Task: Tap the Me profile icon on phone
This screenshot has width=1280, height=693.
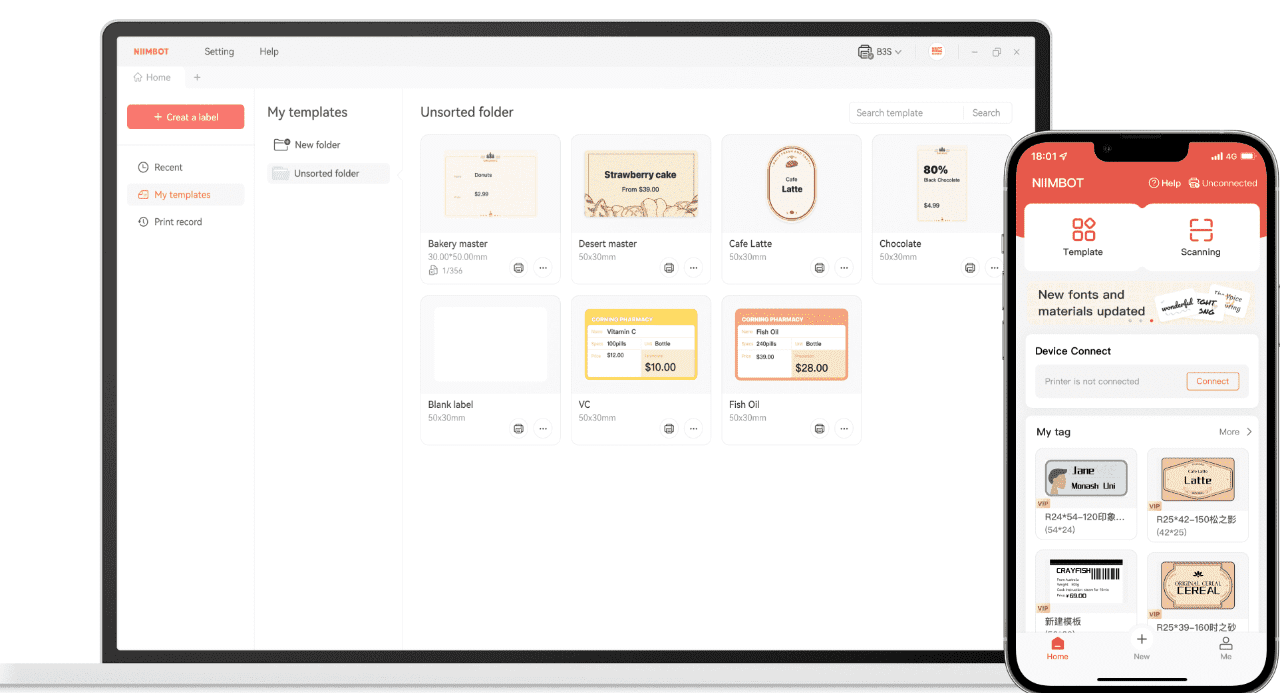Action: pos(1226,648)
